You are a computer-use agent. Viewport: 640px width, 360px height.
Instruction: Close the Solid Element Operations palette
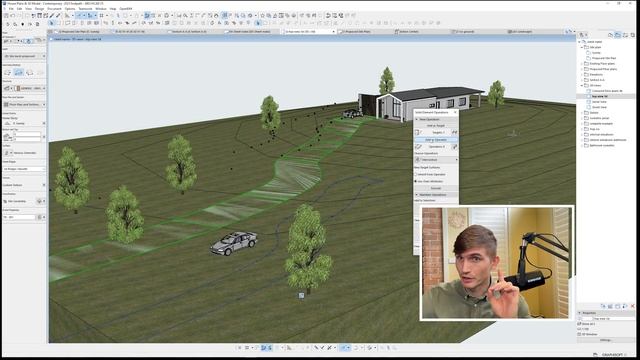pos(455,112)
